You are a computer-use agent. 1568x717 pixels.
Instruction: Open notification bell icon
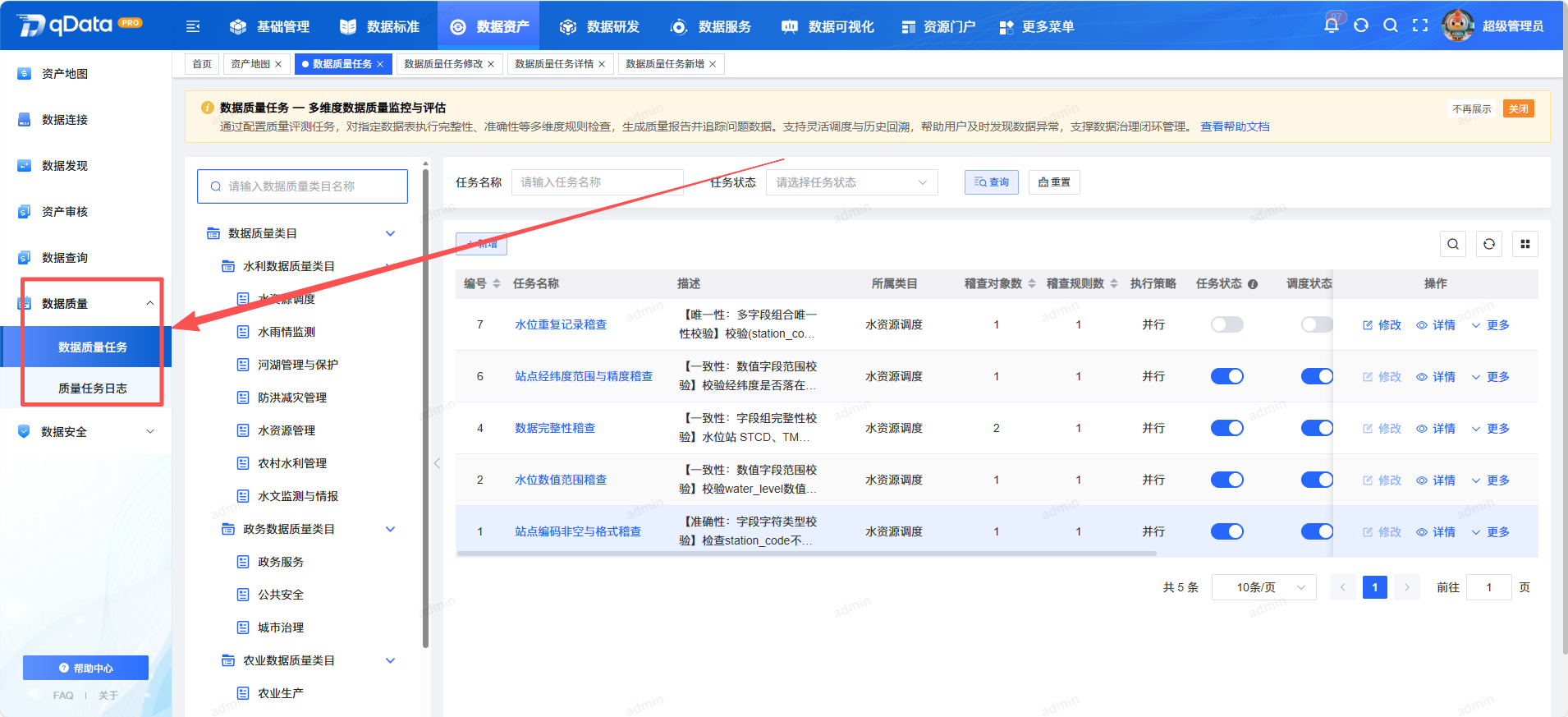[x=1332, y=25]
